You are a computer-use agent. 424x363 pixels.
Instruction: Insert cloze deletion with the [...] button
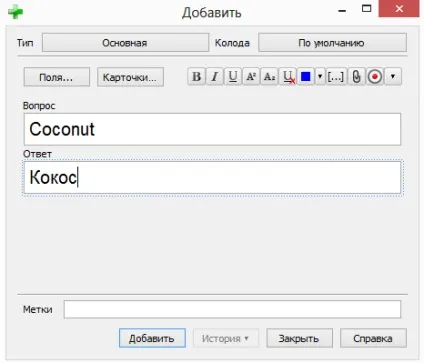click(335, 77)
